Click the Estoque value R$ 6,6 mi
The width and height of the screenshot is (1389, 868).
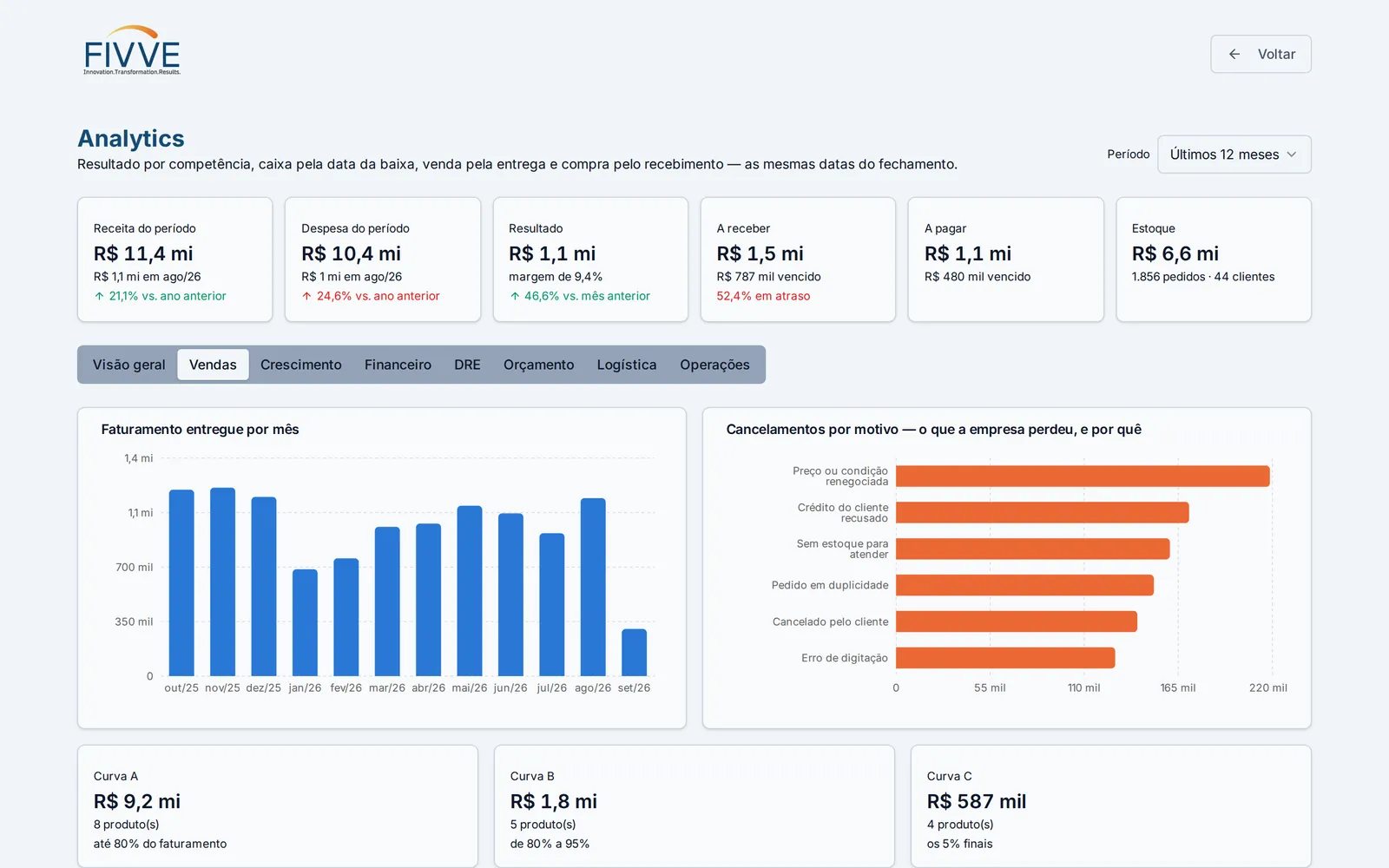1175,253
